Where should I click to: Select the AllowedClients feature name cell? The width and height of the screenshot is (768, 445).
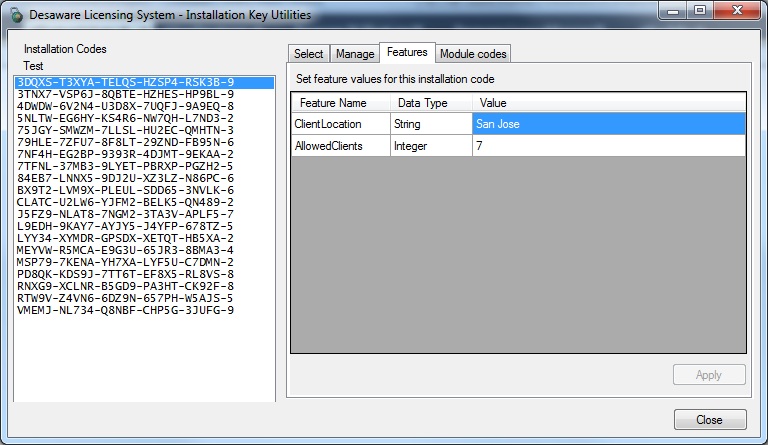341,146
